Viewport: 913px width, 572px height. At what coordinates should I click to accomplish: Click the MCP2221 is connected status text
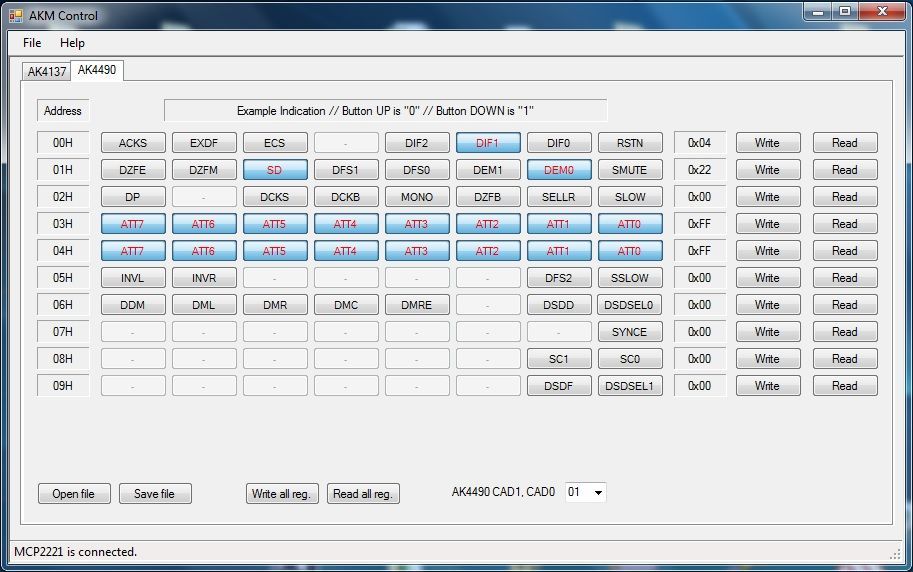pyautogui.click(x=76, y=552)
